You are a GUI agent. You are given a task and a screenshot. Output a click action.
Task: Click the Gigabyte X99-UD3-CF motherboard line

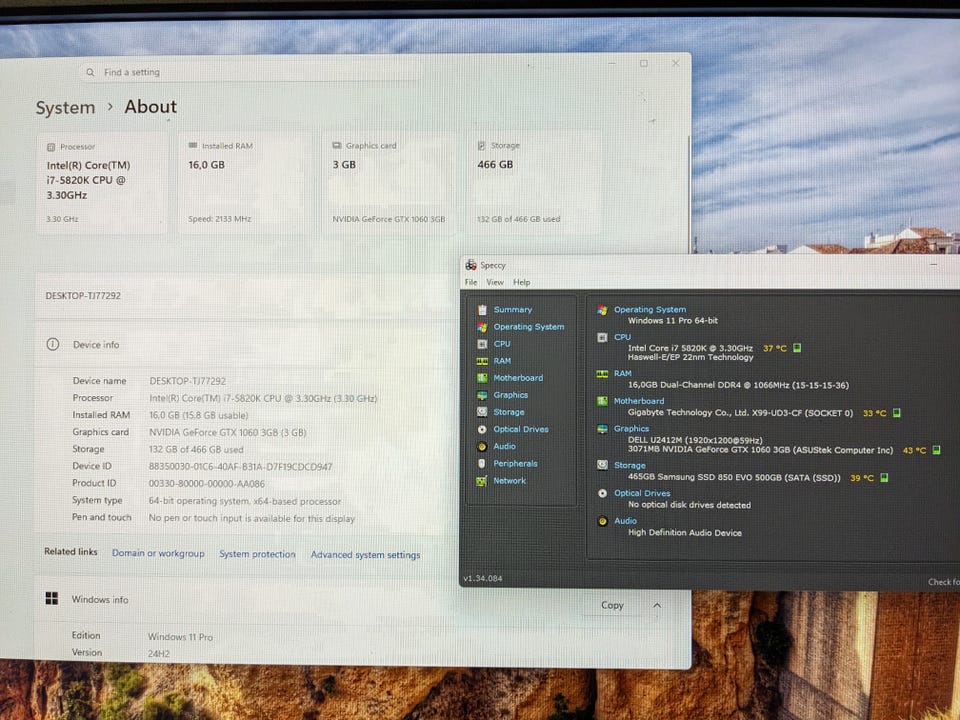pyautogui.click(x=740, y=413)
